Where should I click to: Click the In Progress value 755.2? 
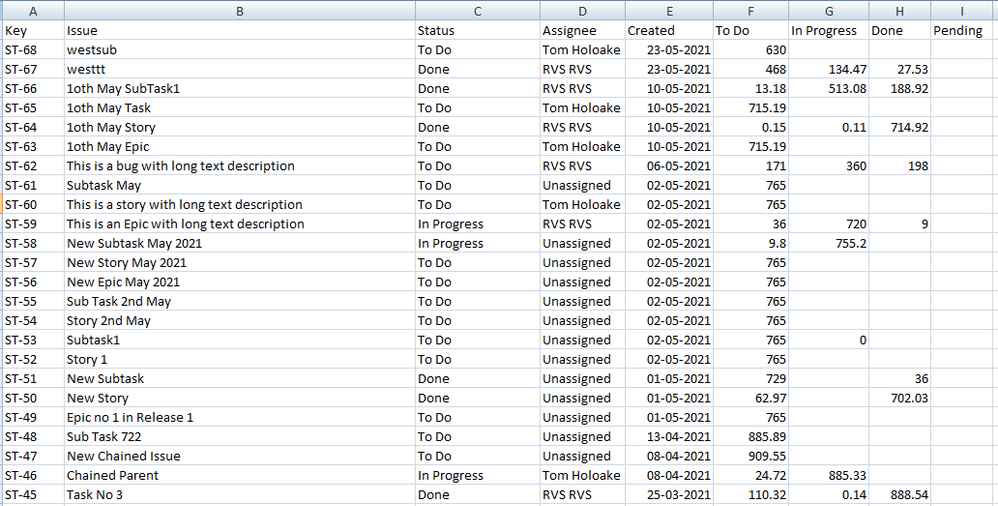(829, 243)
